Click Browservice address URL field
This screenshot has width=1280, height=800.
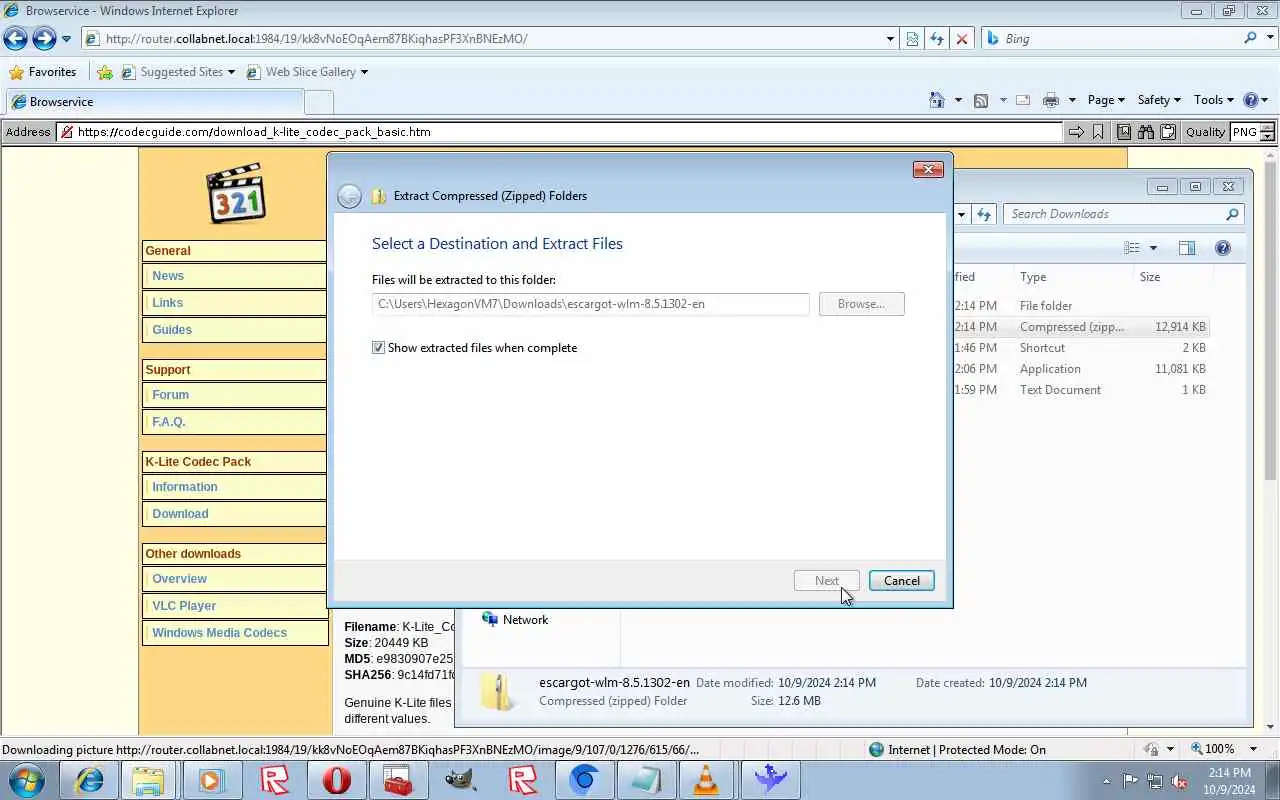(560, 132)
